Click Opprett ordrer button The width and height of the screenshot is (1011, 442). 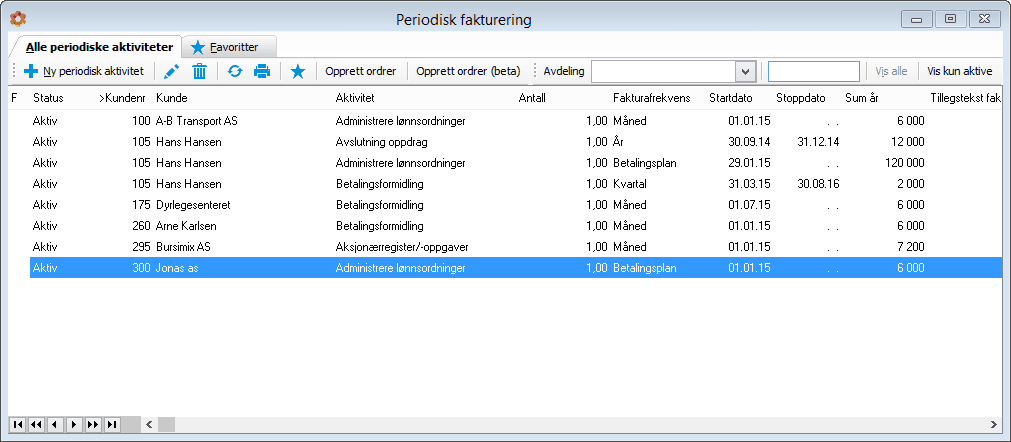(360, 72)
